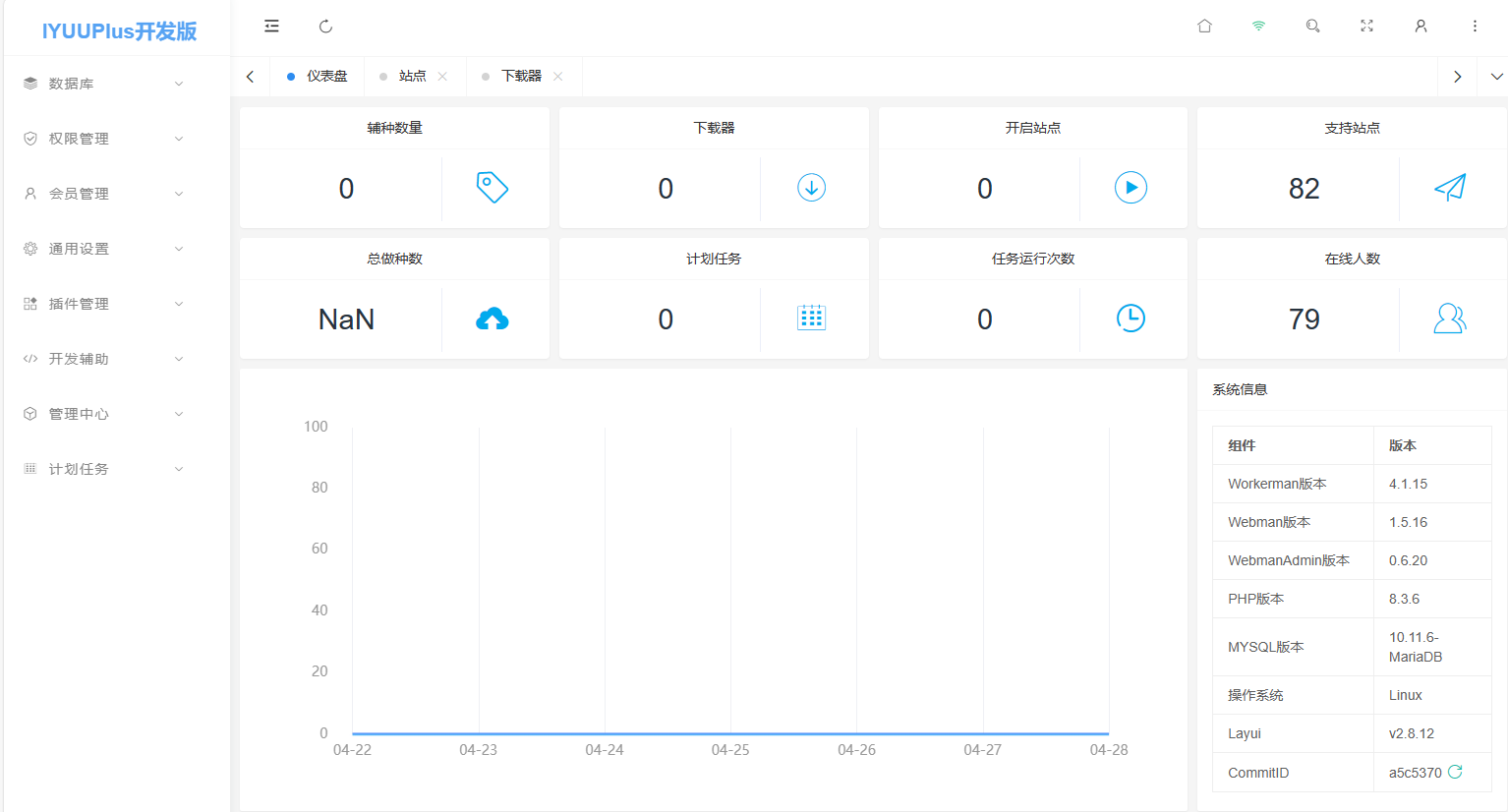Click the 数据库 sidebar layers icon
Image resolution: width=1508 pixels, height=812 pixels.
(30, 84)
